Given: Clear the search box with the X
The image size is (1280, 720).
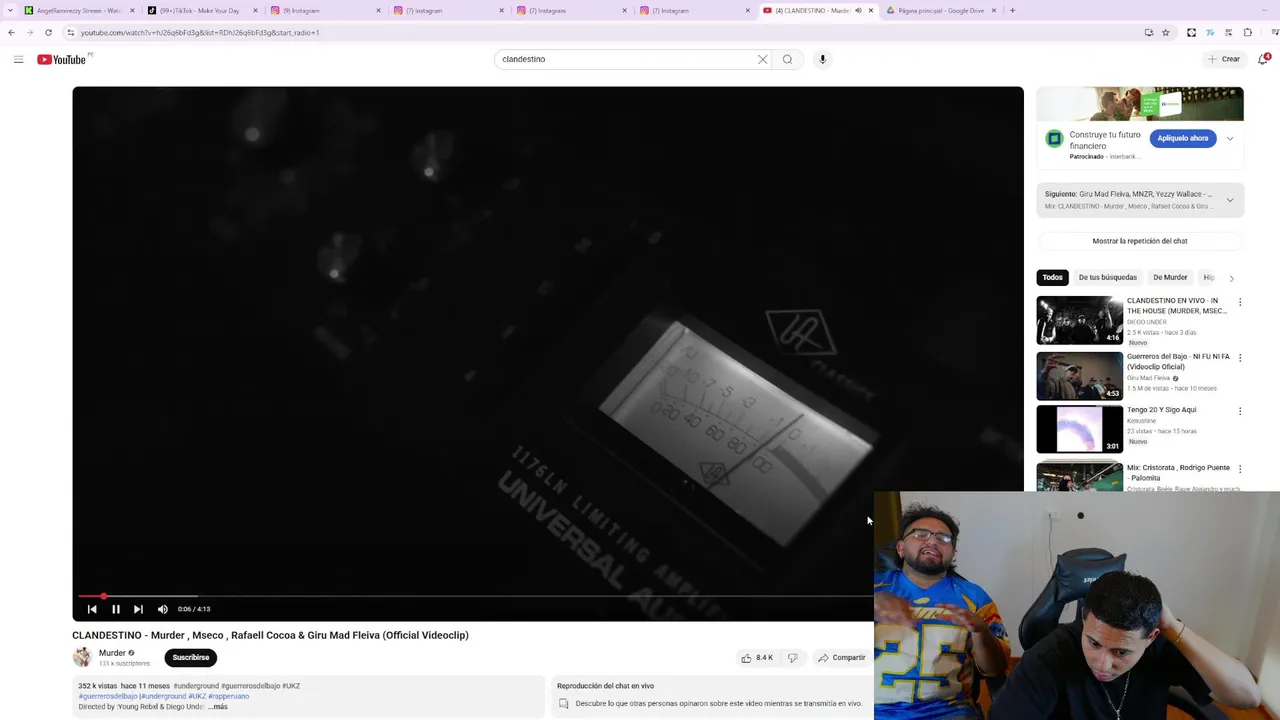Looking at the screenshot, I should click(762, 59).
